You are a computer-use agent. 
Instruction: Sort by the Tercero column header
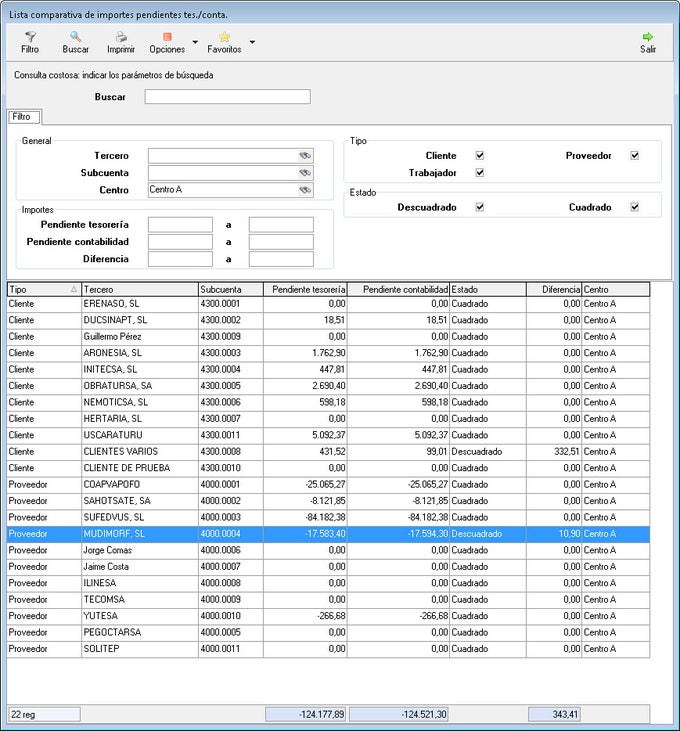tap(140, 290)
